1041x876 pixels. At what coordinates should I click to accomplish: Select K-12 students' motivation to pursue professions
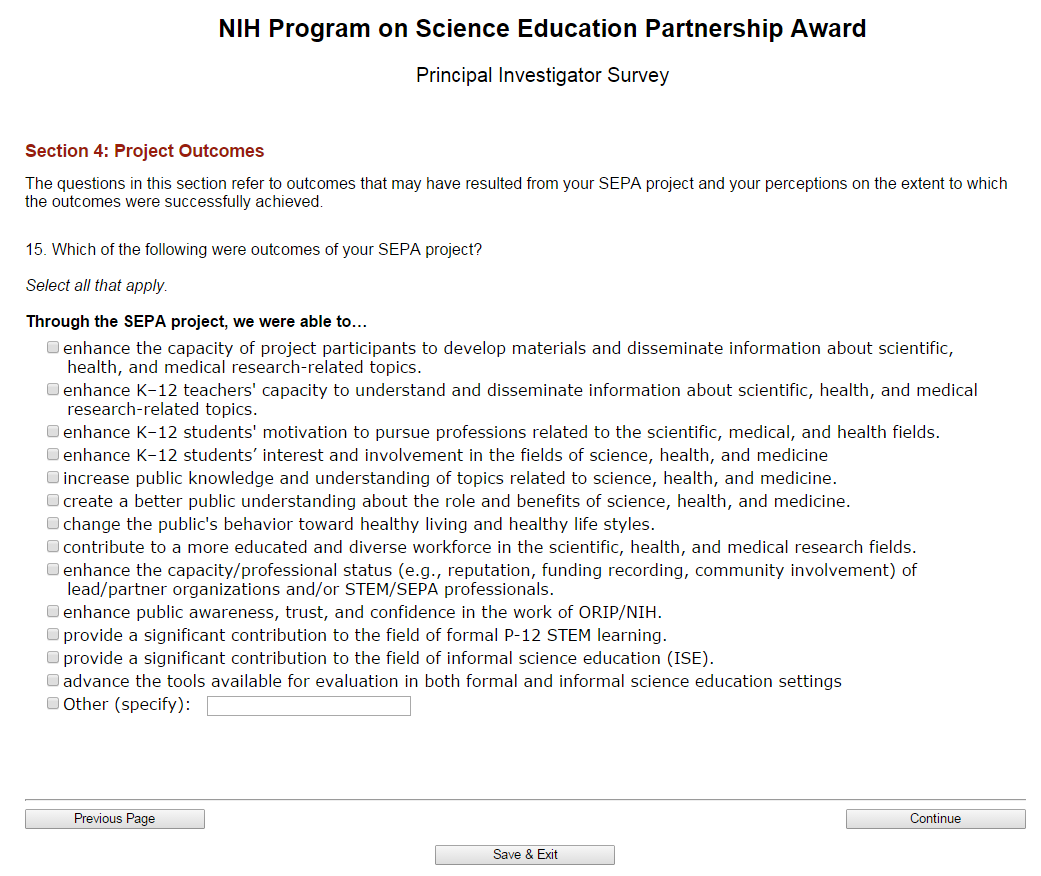coord(52,432)
